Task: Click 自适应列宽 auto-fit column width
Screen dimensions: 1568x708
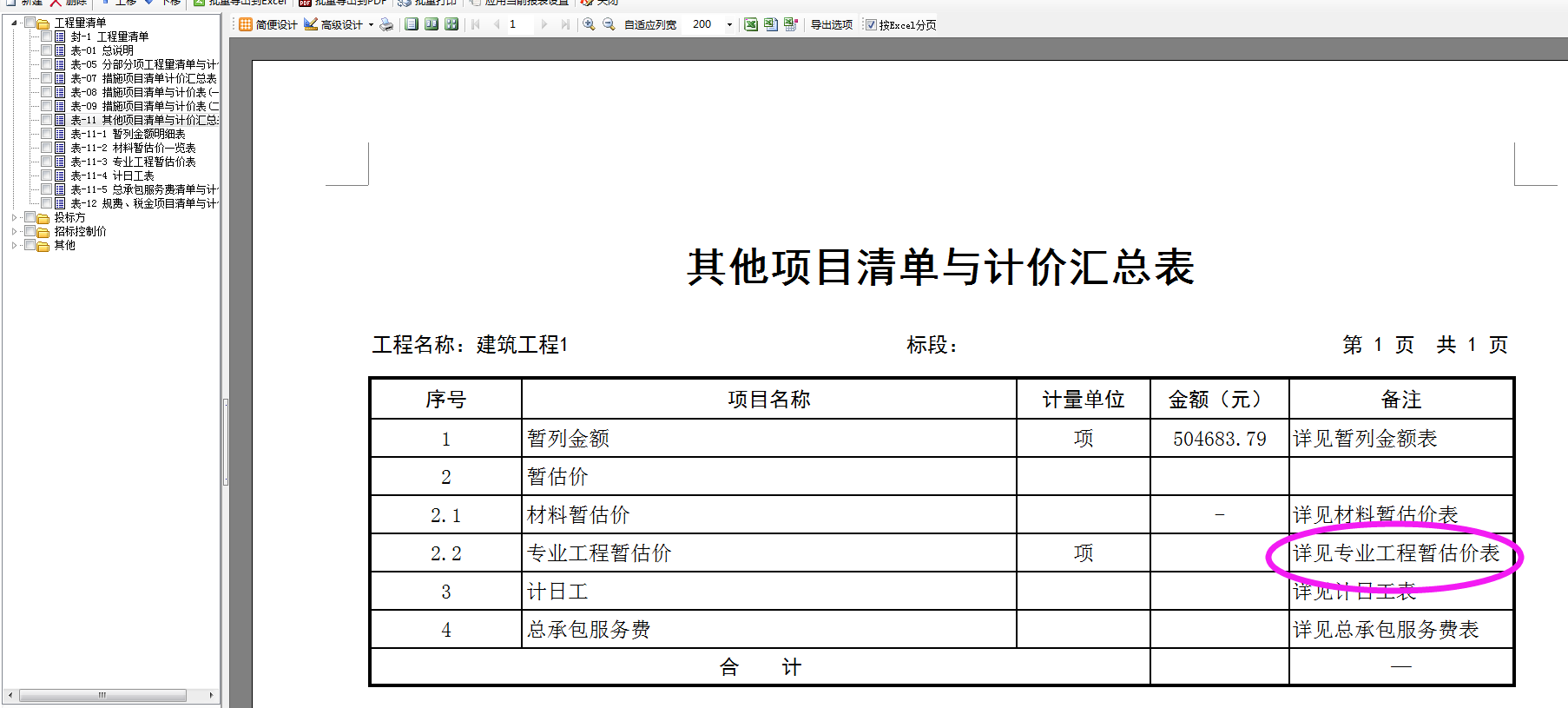Action: 650,24
